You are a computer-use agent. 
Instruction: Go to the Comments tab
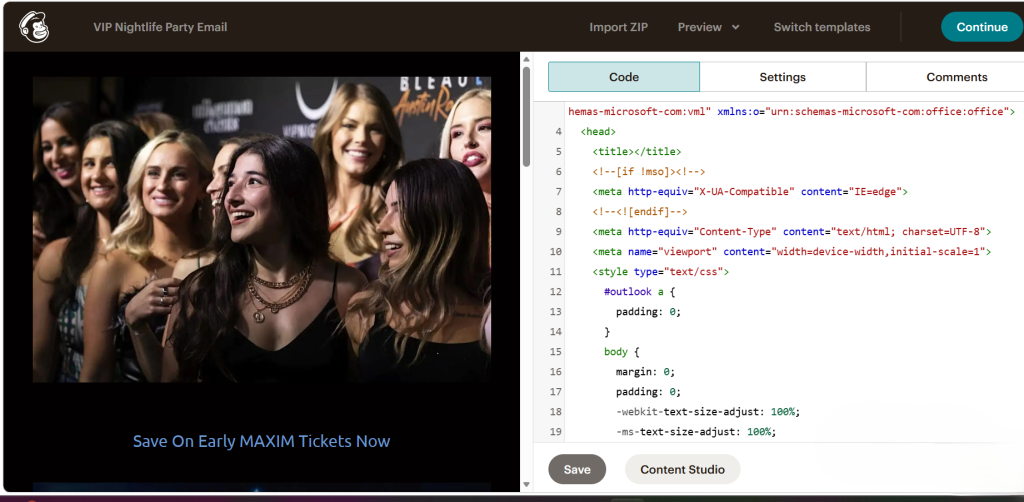click(956, 77)
